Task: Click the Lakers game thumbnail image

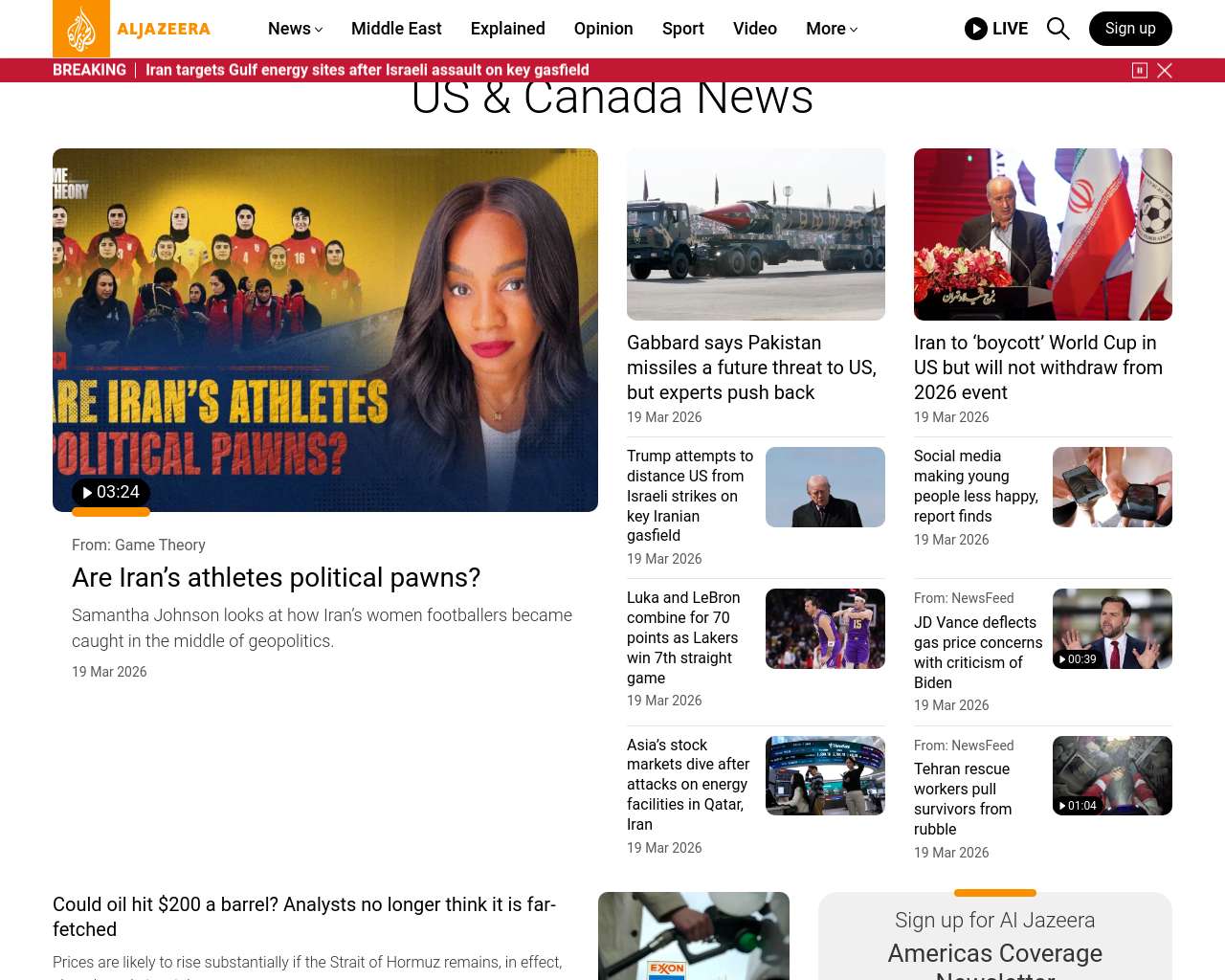Action: (x=825, y=629)
